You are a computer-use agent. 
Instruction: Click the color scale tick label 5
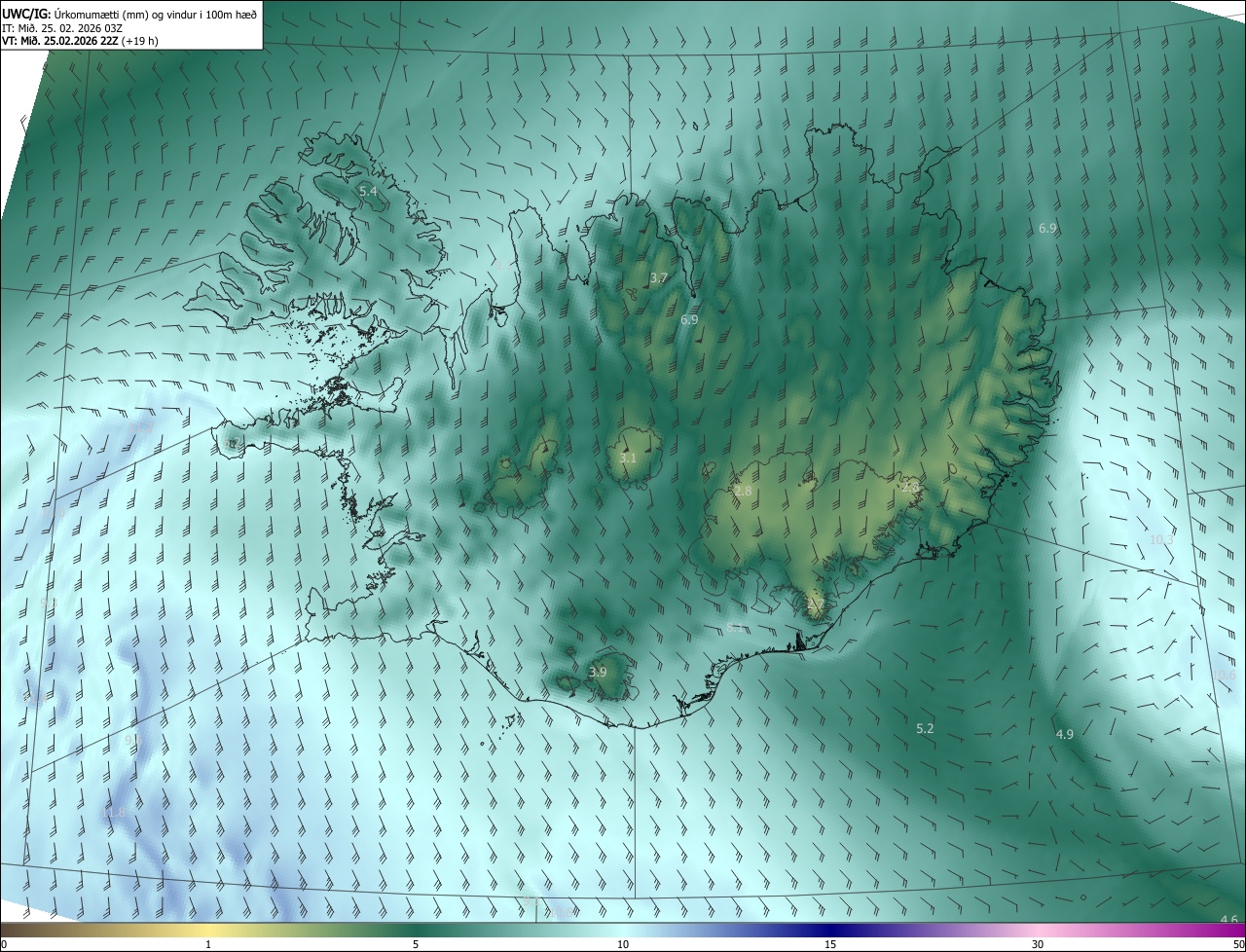coord(416,944)
